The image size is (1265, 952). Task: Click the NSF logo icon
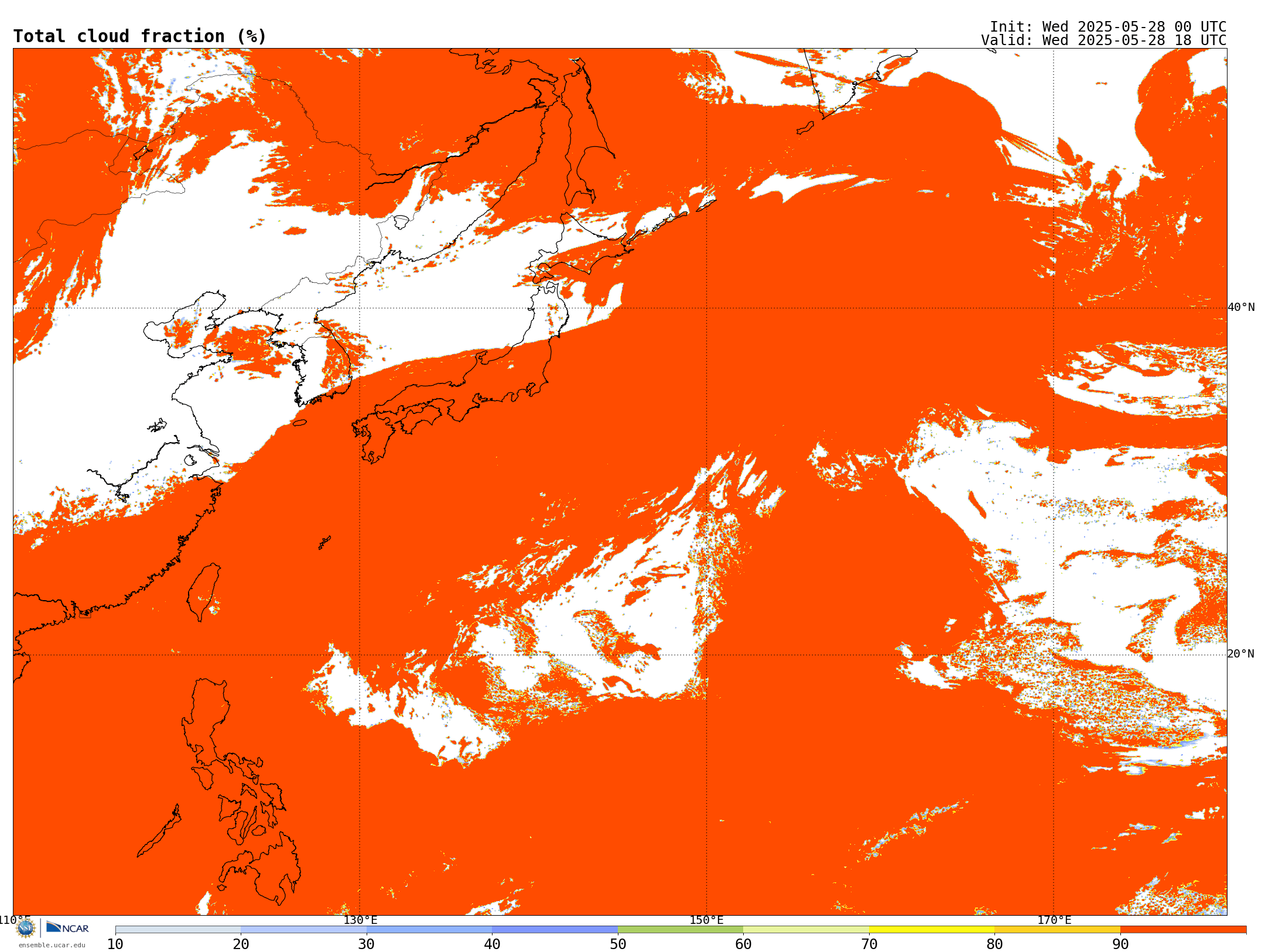pos(26,929)
